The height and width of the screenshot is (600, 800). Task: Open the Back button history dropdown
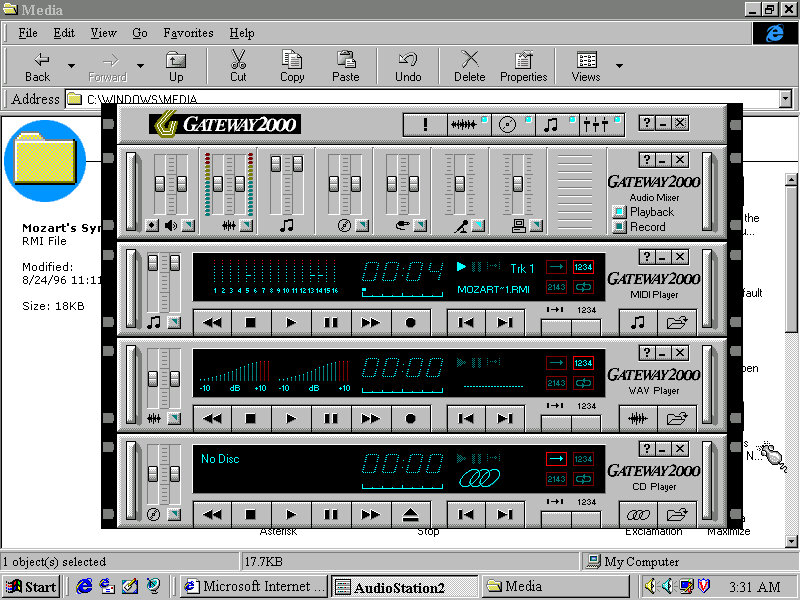tap(71, 66)
